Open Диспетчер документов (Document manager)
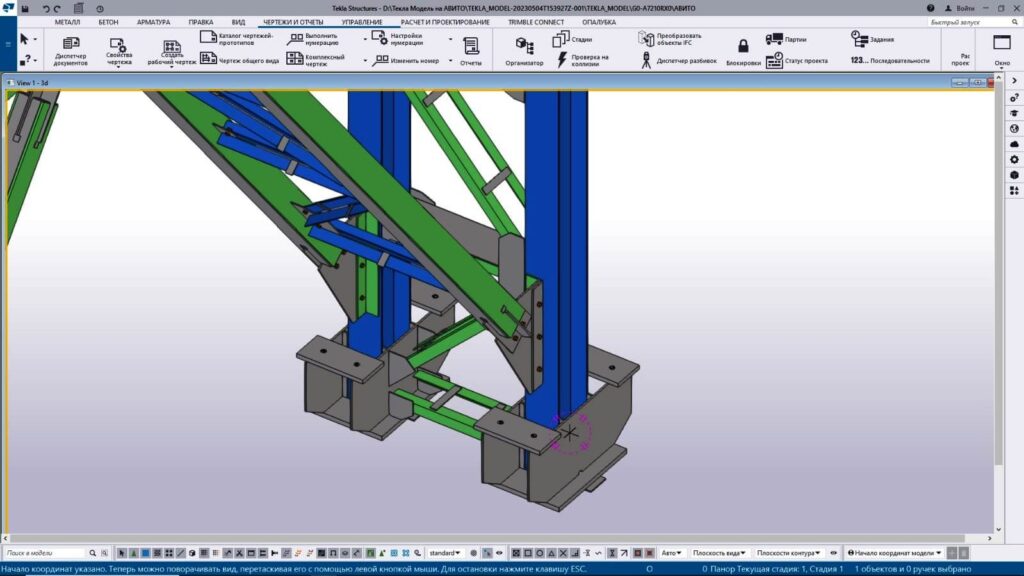Viewport: 1024px width, 576px height. tap(71, 51)
